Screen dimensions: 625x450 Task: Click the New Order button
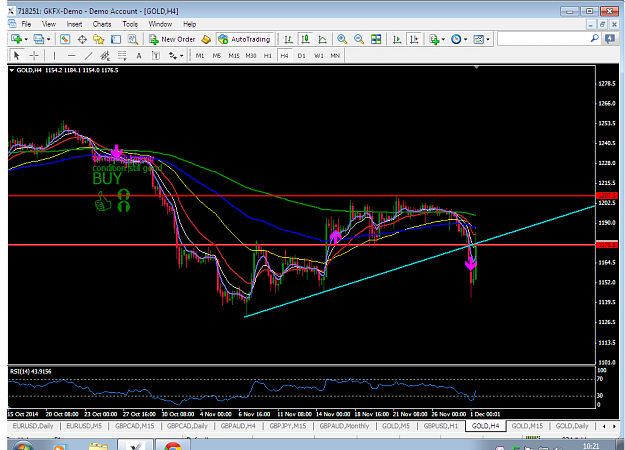click(x=172, y=39)
